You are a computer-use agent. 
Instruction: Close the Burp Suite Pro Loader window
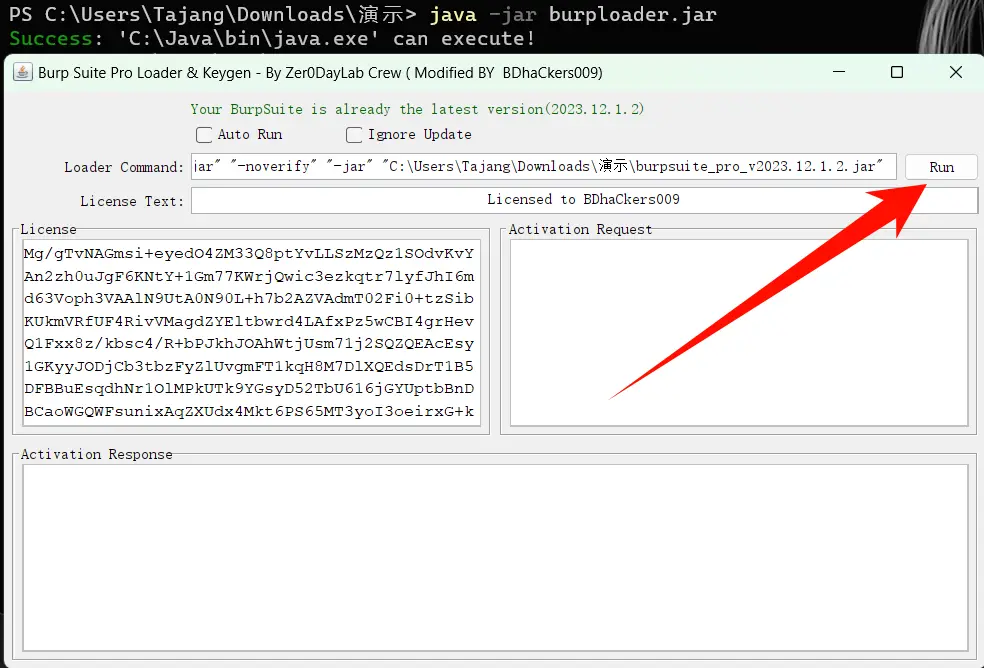[955, 72]
